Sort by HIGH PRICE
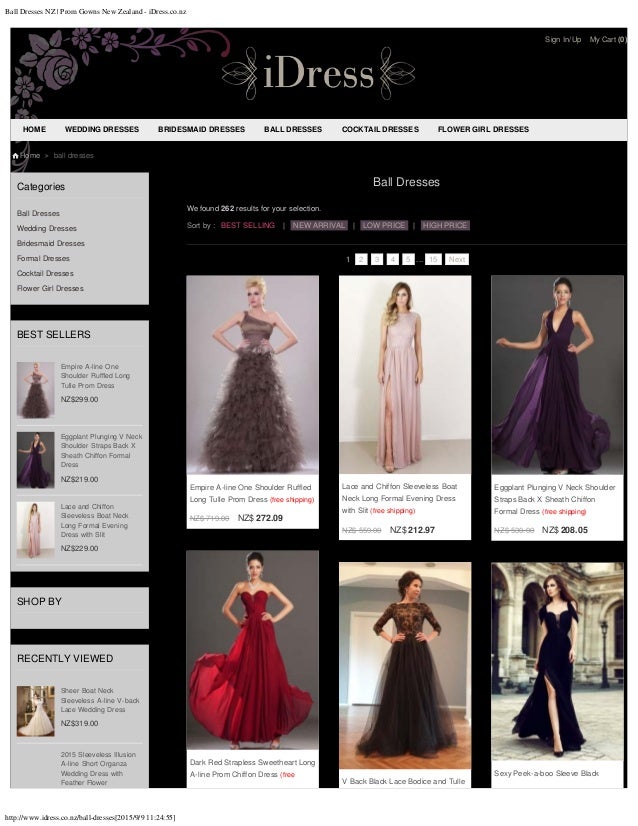 pos(445,225)
